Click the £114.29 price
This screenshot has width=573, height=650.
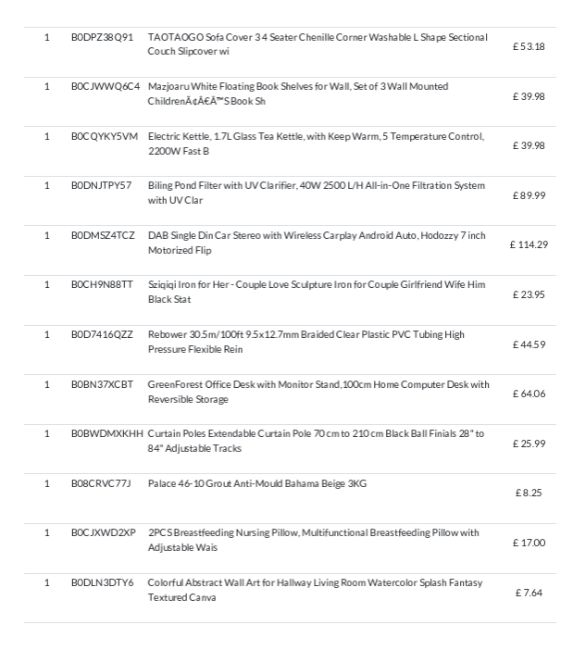pyautogui.click(x=529, y=245)
